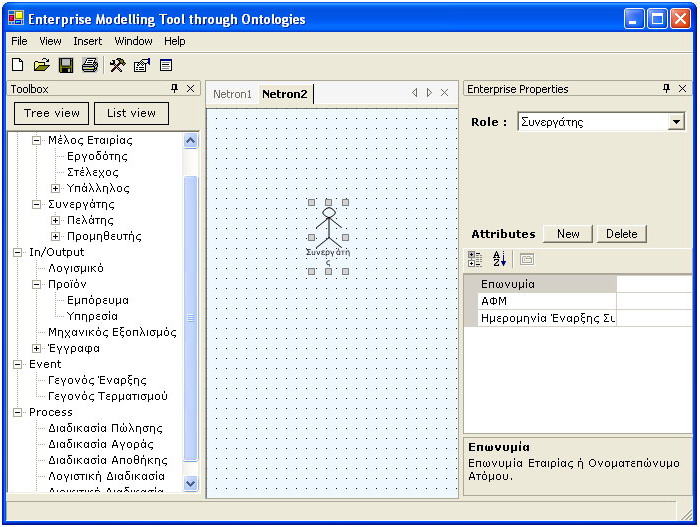Click the list window toolbar icon

[x=166, y=65]
